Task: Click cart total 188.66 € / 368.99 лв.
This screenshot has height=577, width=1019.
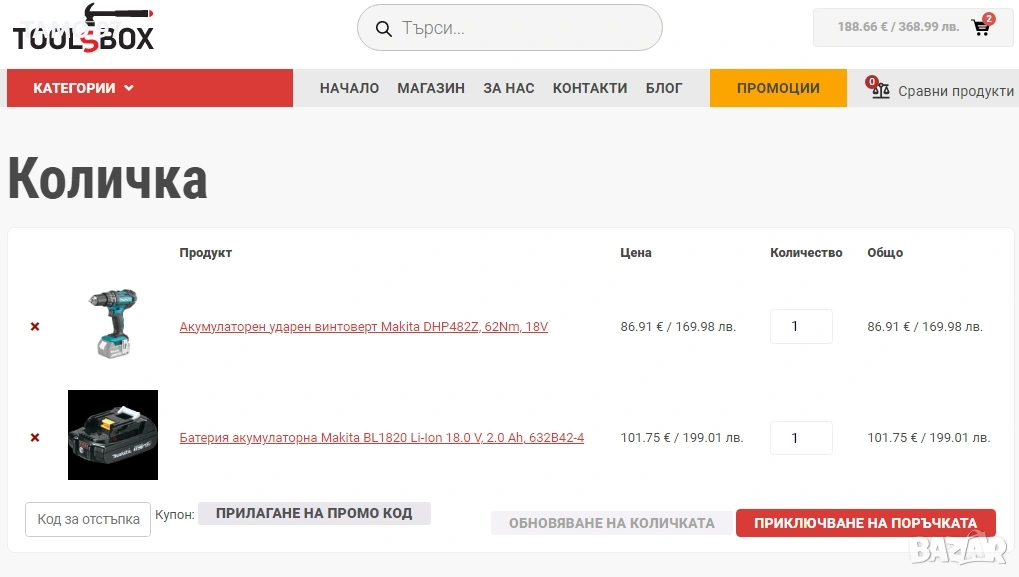Action: click(x=897, y=27)
